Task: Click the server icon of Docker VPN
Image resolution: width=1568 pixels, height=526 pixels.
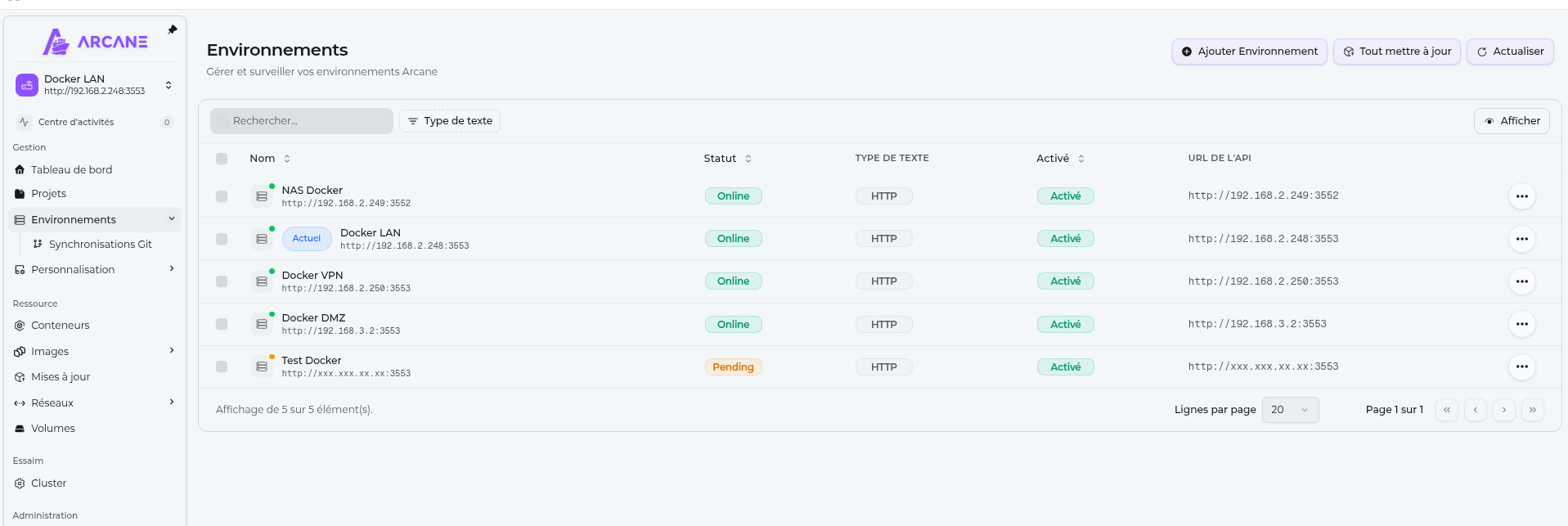Action: (262, 281)
